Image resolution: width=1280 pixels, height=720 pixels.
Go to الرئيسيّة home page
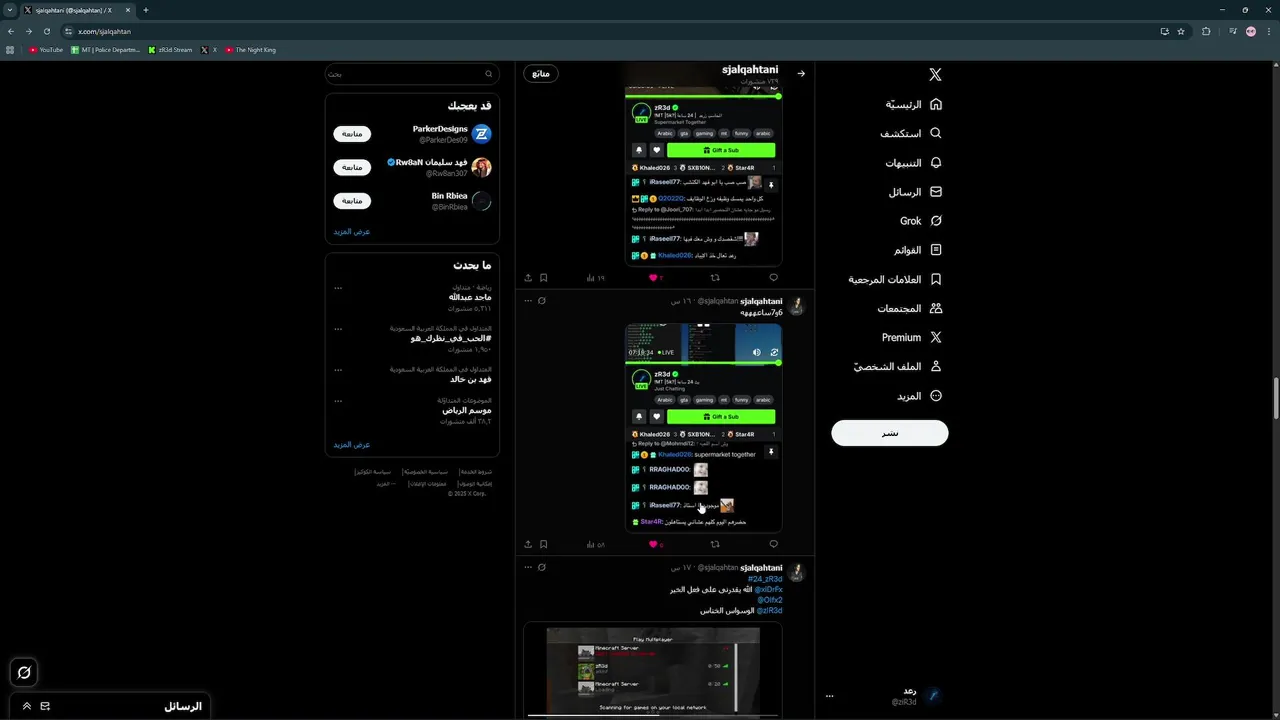click(913, 104)
